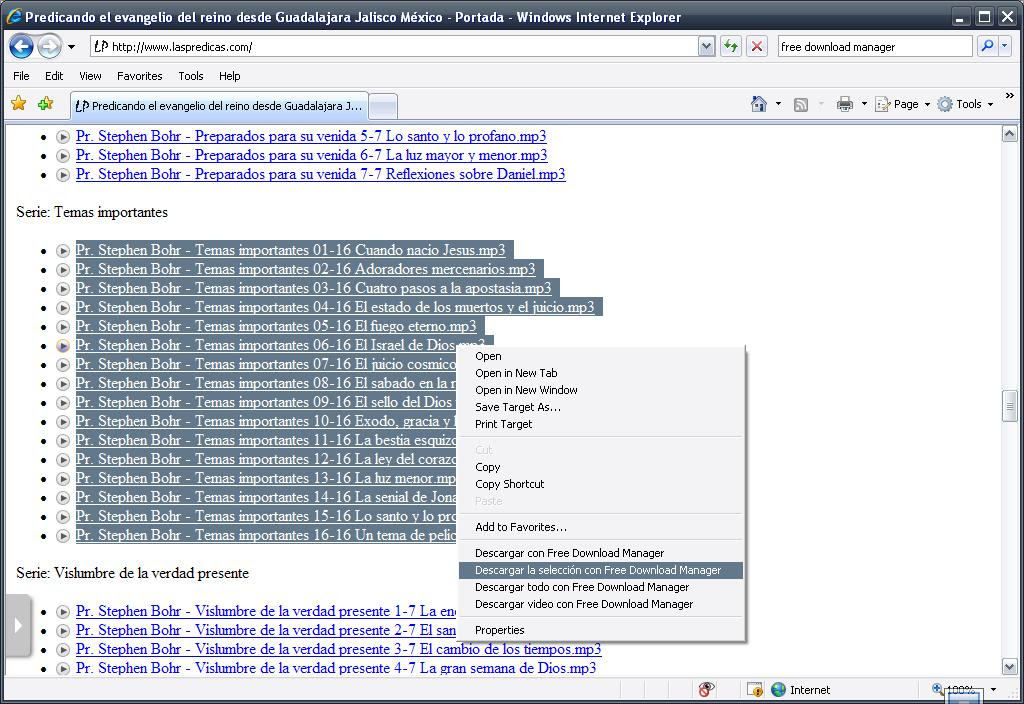Click the scrollbar down arrow
The width and height of the screenshot is (1024, 704).
(1010, 667)
